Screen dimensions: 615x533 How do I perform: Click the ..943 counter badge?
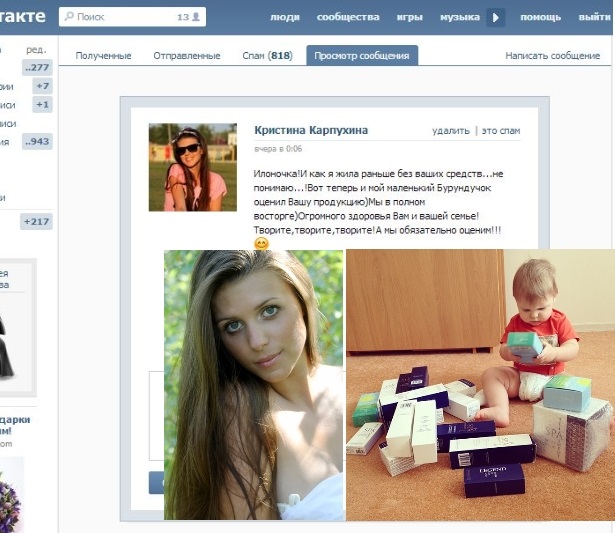tap(37, 141)
